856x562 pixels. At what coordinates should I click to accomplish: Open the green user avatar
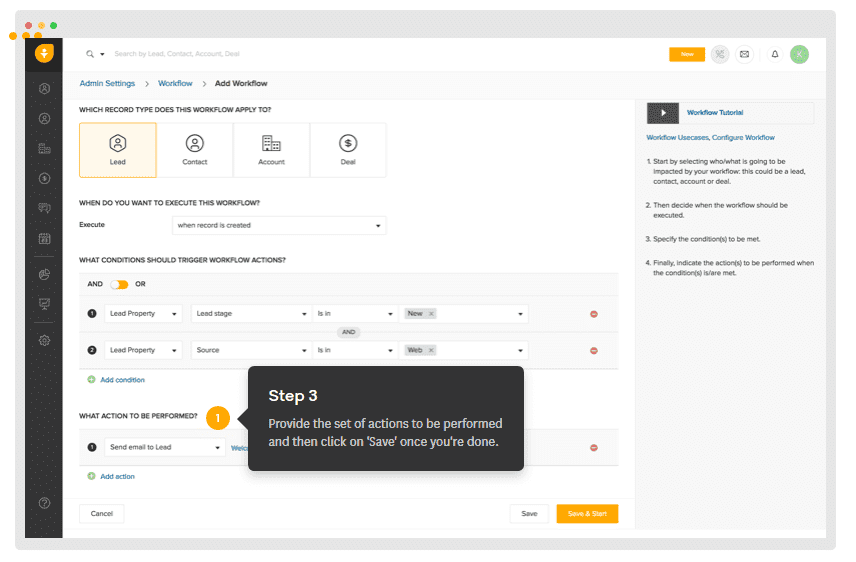point(799,54)
